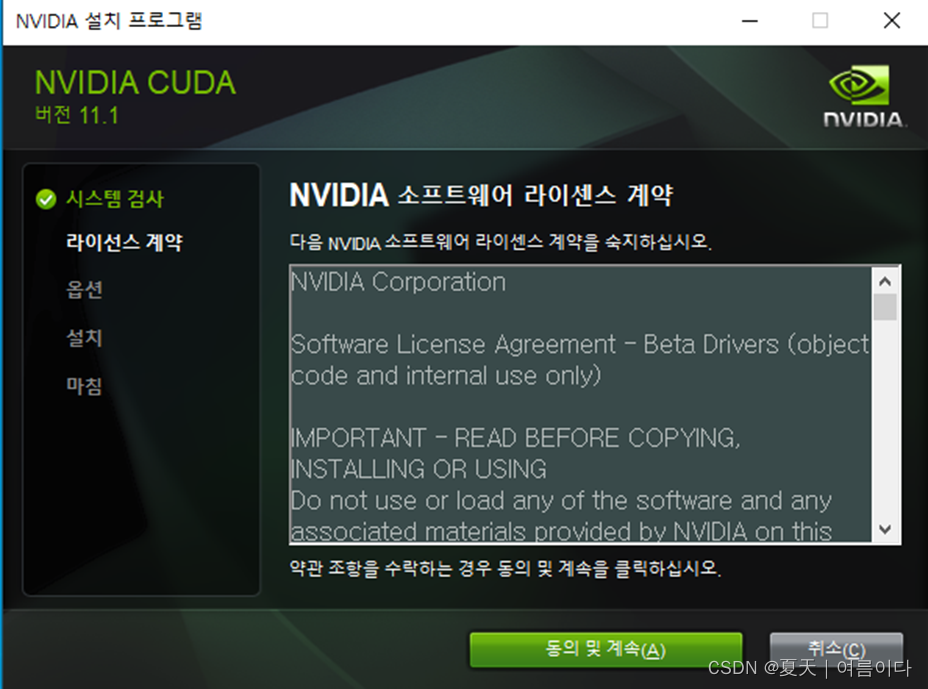Click the NVIDIA 설치 프로그램 window title
The width and height of the screenshot is (928, 689).
point(109,21)
